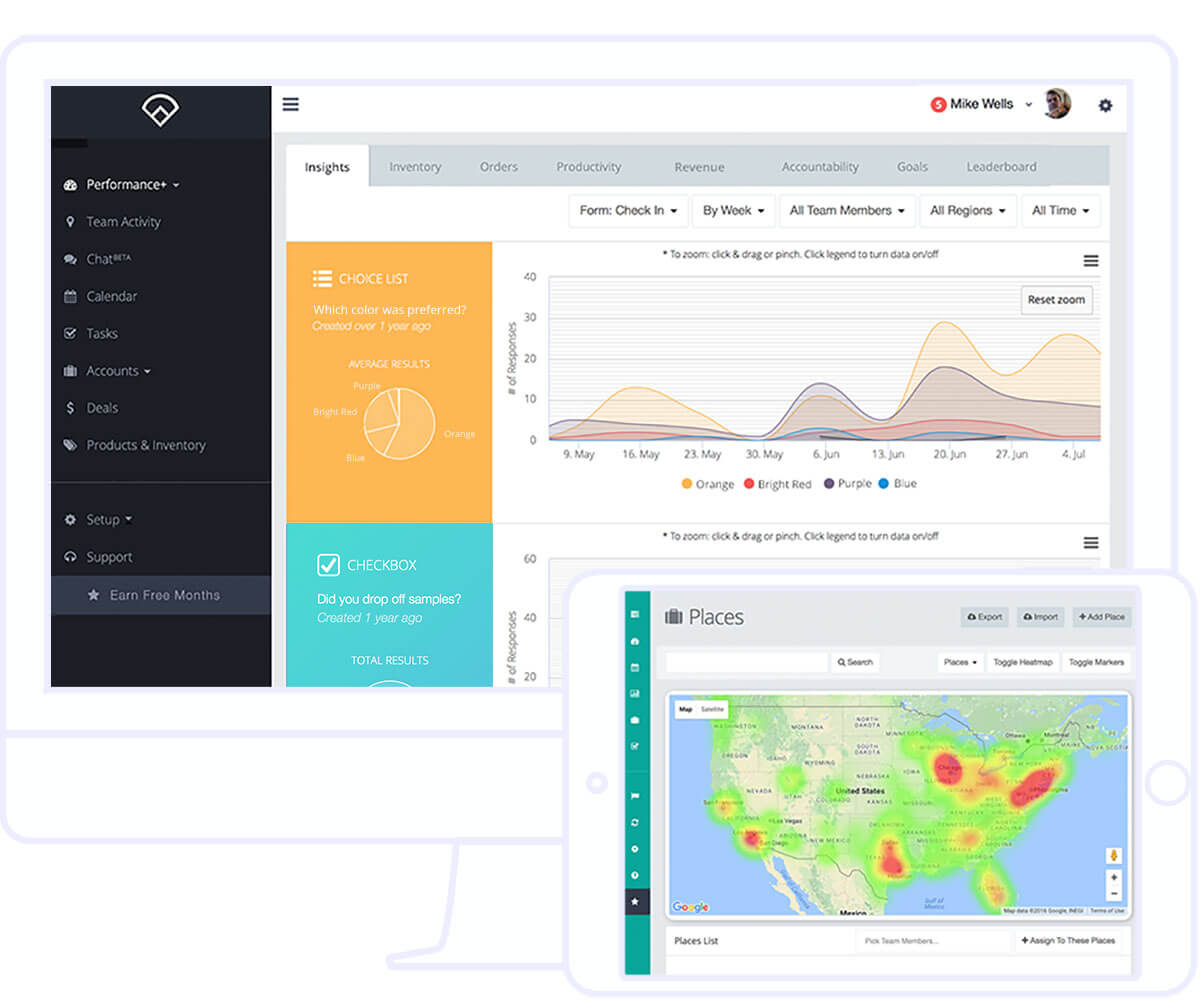Viewport: 1200px width, 1000px height.
Task: Click the Search button on Places
Action: [855, 662]
